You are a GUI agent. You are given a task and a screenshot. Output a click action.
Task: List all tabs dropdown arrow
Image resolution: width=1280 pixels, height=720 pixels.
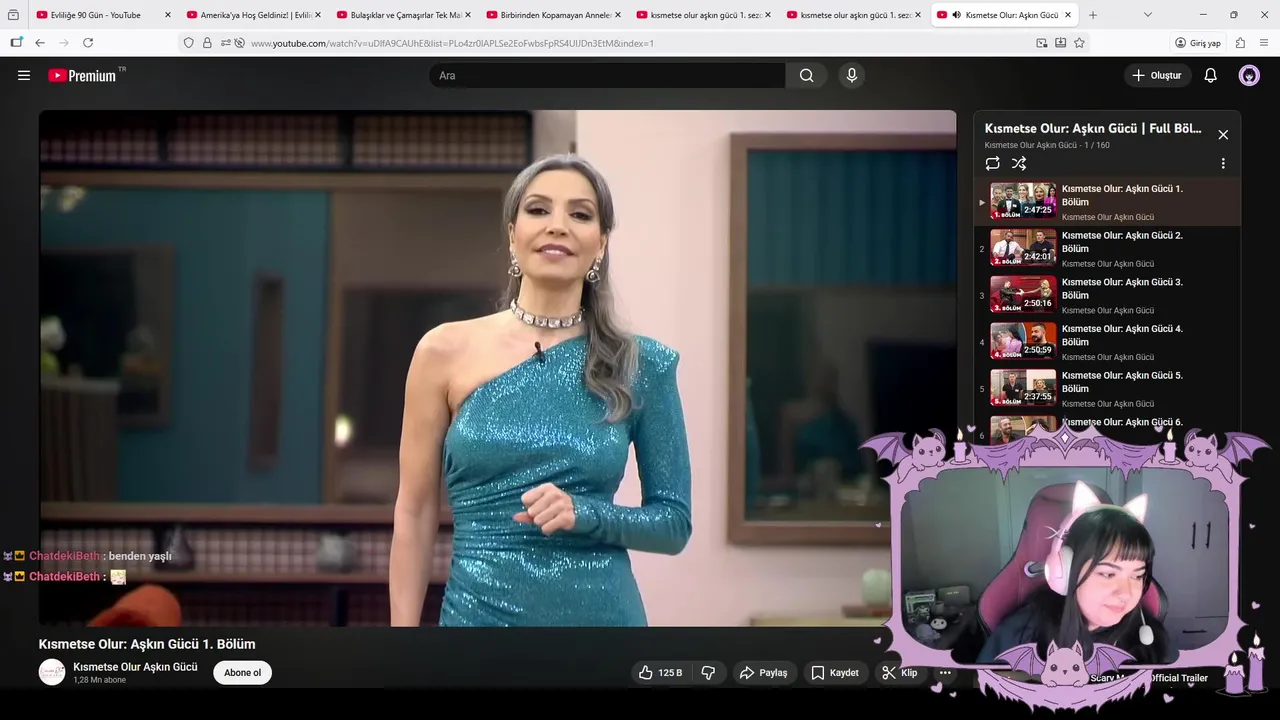(1147, 15)
